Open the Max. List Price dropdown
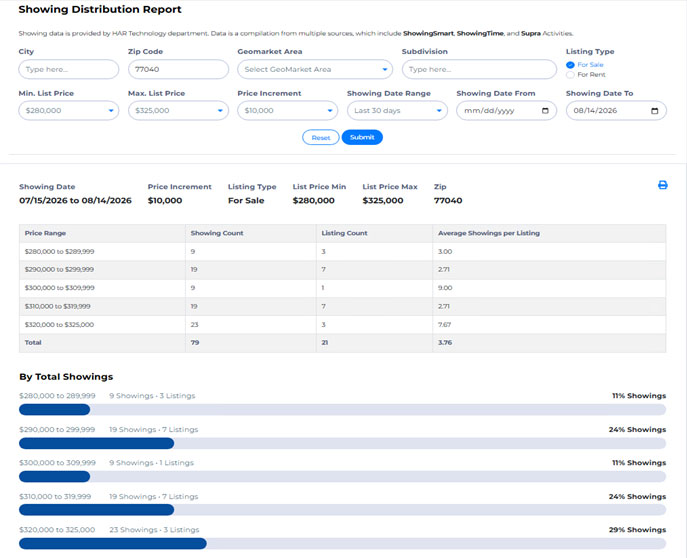 point(178,111)
